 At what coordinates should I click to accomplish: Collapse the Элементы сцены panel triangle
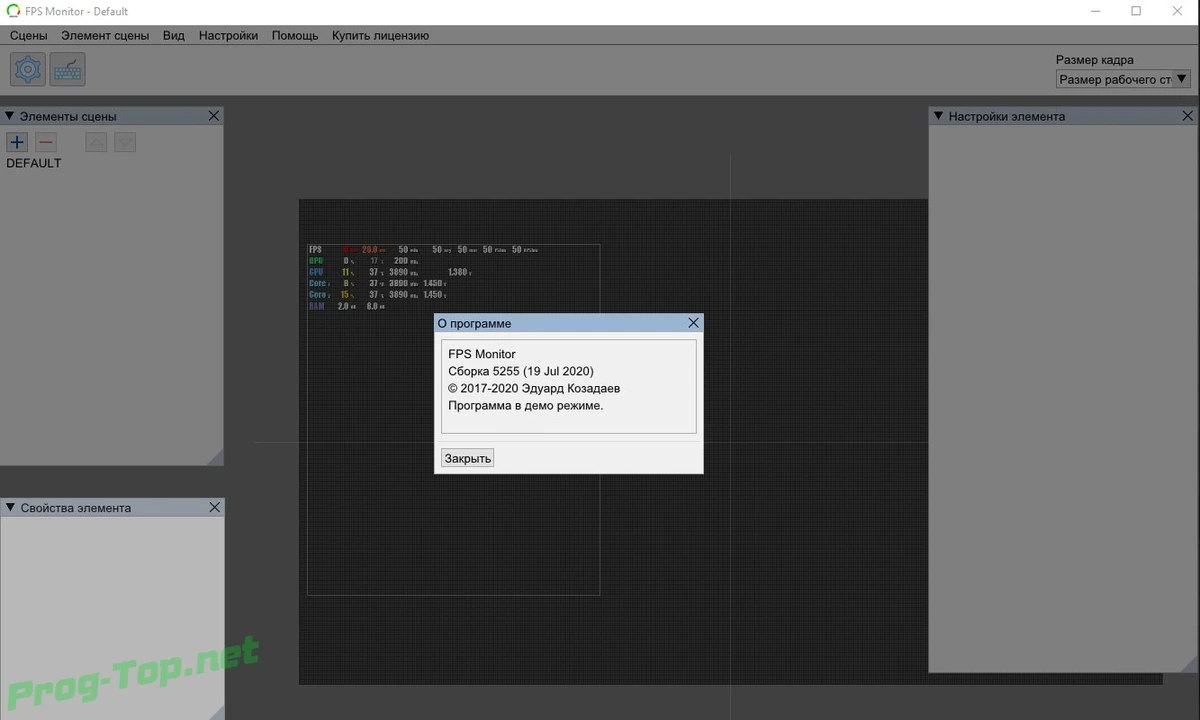[x=10, y=116]
